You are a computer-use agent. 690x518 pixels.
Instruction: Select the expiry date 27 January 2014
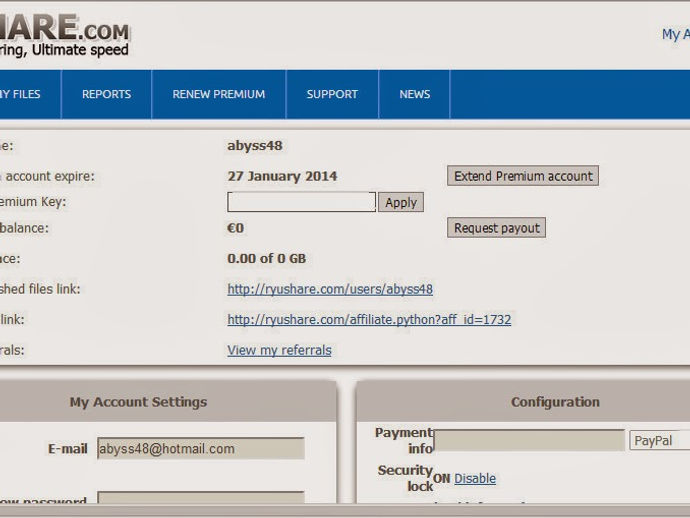282,176
